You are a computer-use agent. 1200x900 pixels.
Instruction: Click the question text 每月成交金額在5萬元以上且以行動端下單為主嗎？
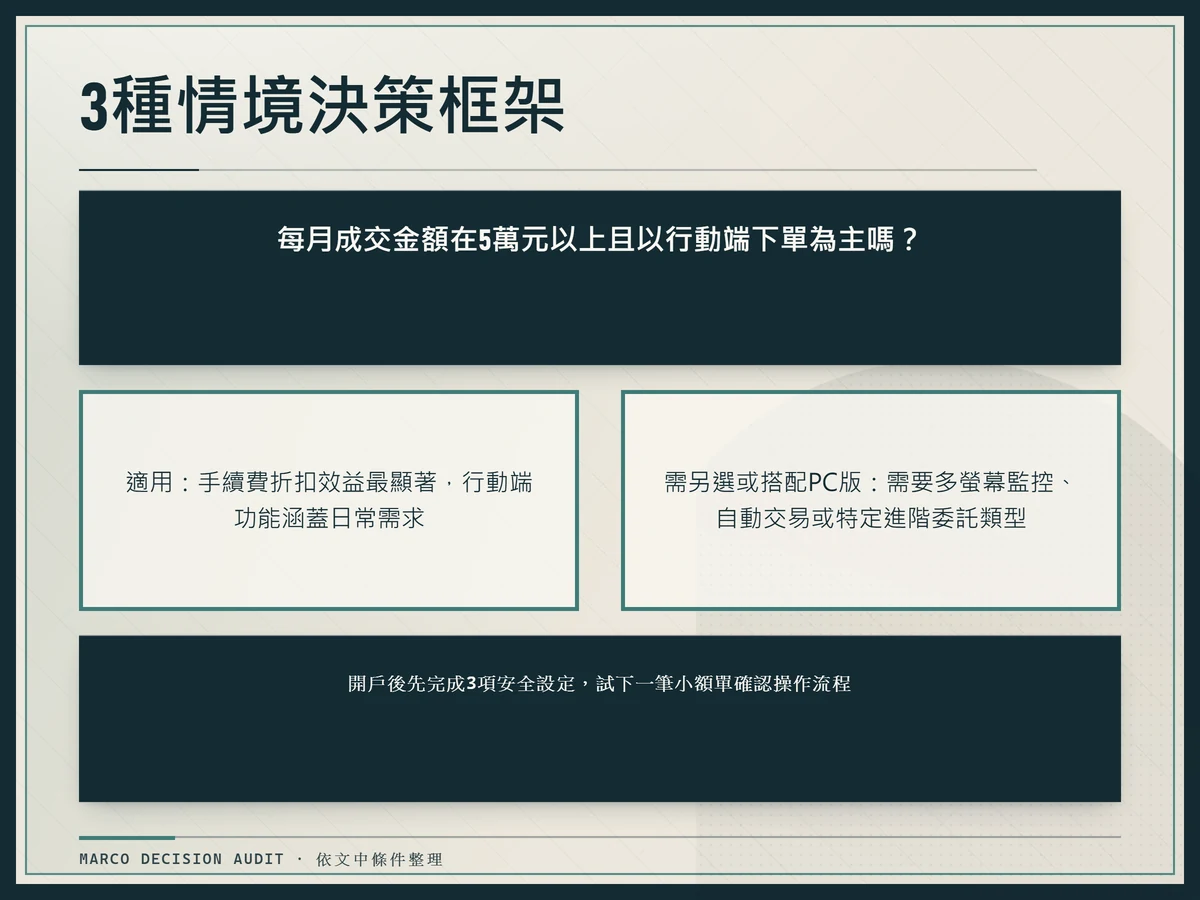click(599, 240)
